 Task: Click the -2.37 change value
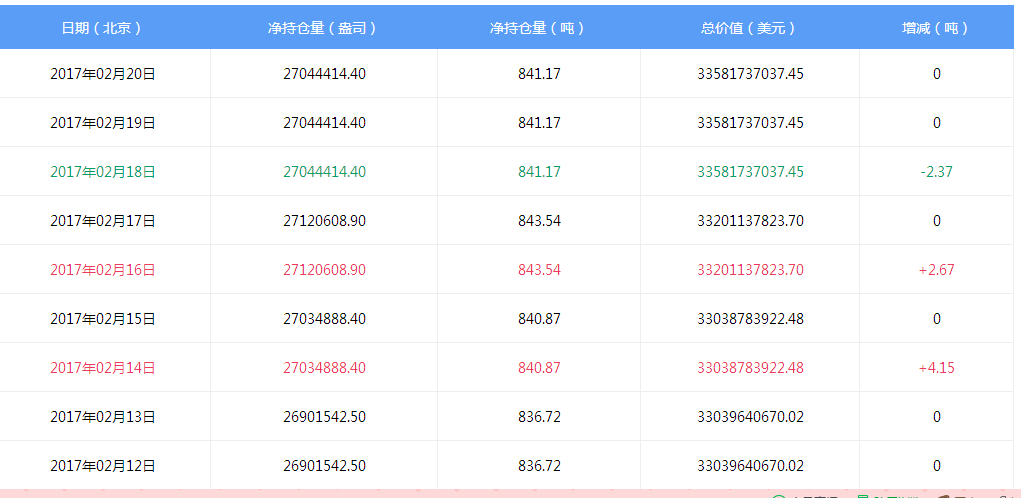coord(936,172)
